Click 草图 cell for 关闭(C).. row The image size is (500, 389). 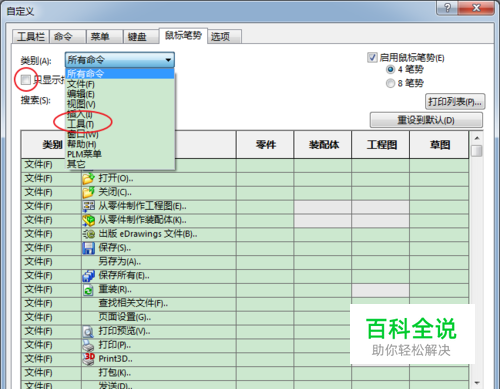pyautogui.click(x=439, y=192)
